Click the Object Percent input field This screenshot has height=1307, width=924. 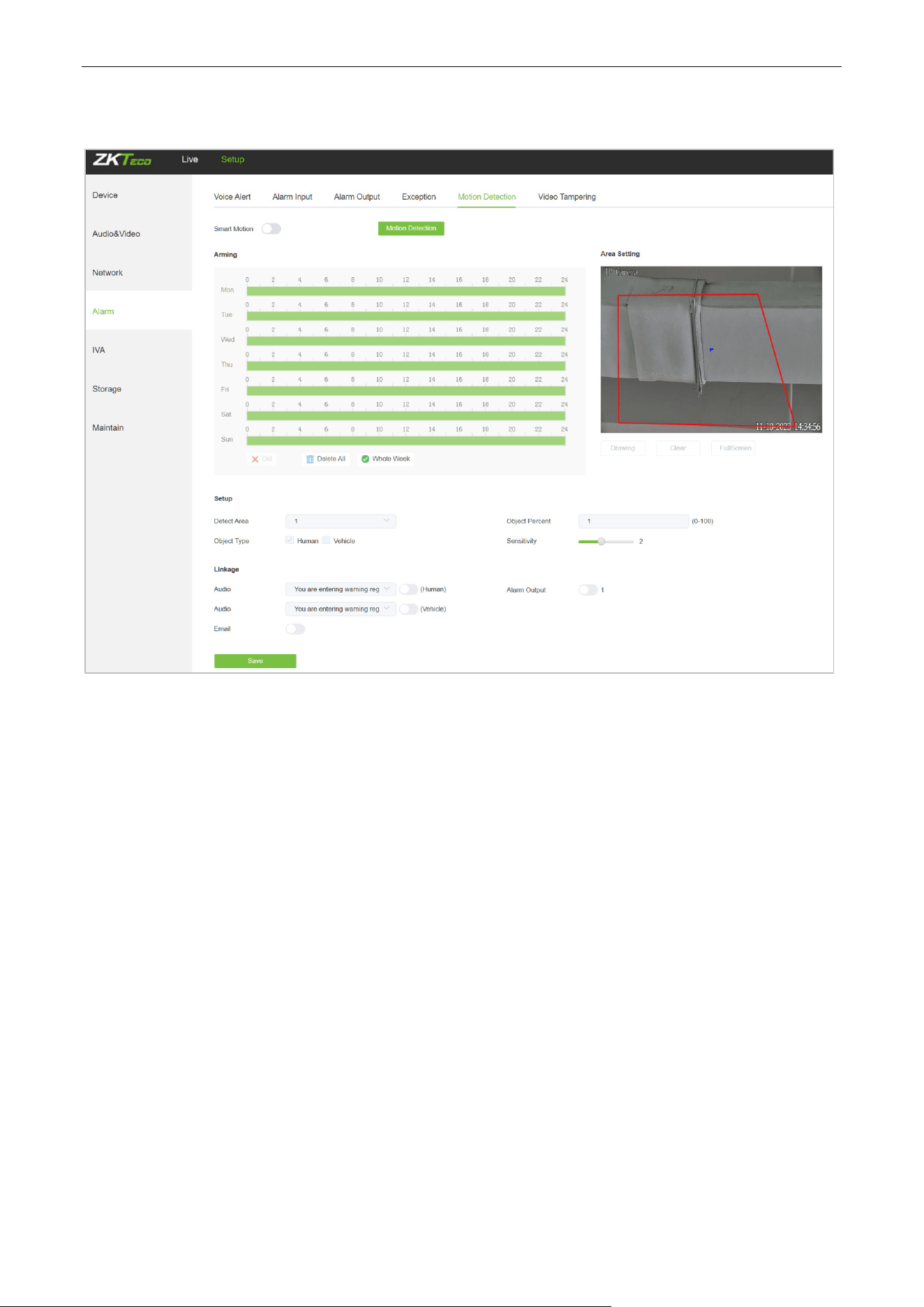click(634, 521)
